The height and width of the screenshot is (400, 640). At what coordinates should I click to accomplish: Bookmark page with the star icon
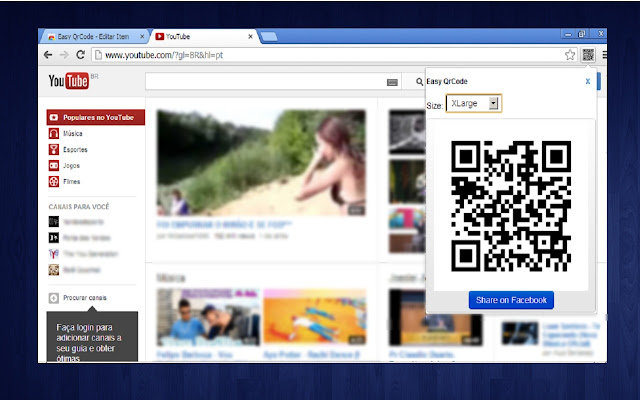570,55
